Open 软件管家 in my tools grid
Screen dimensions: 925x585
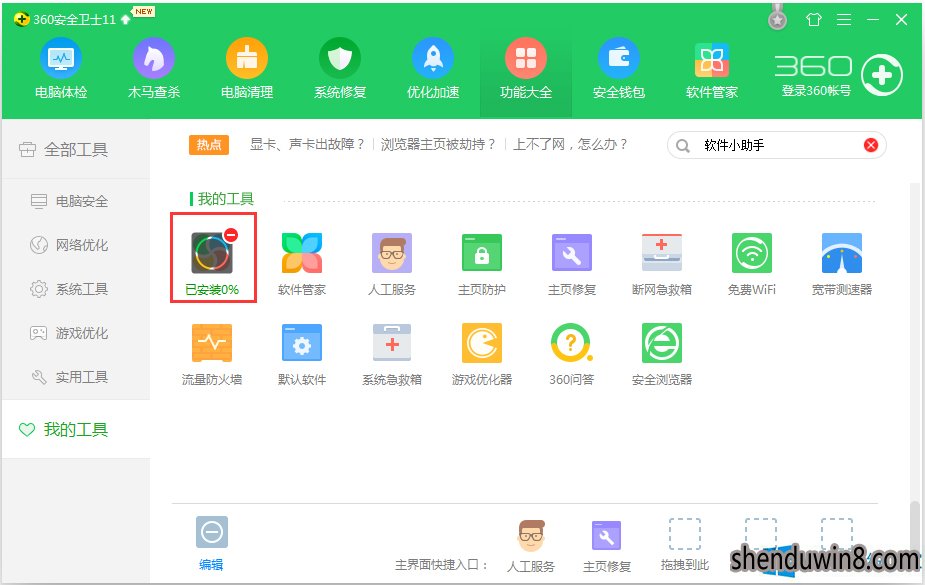[301, 264]
